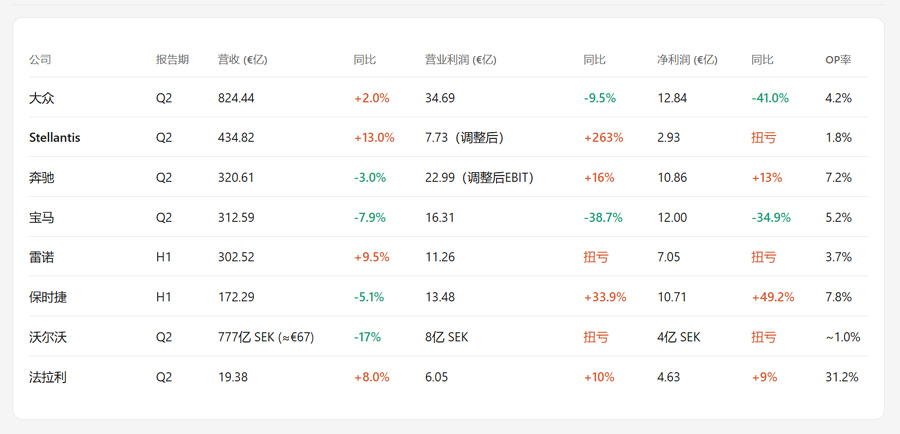Select the 7.8% OP rate for 保时捷
This screenshot has width=900, height=434.
coord(839,297)
